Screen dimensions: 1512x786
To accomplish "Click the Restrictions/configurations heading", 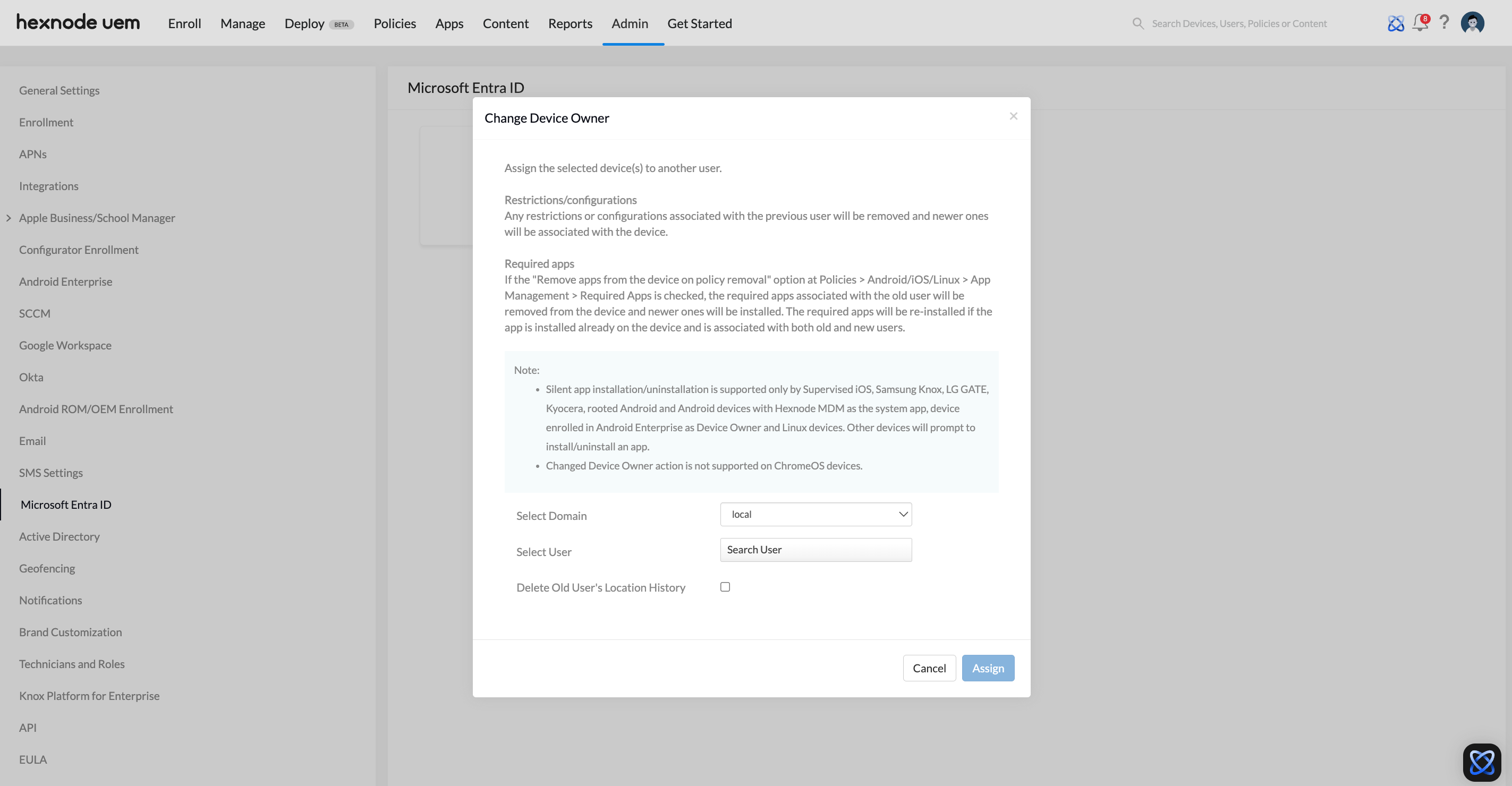I will 570,200.
